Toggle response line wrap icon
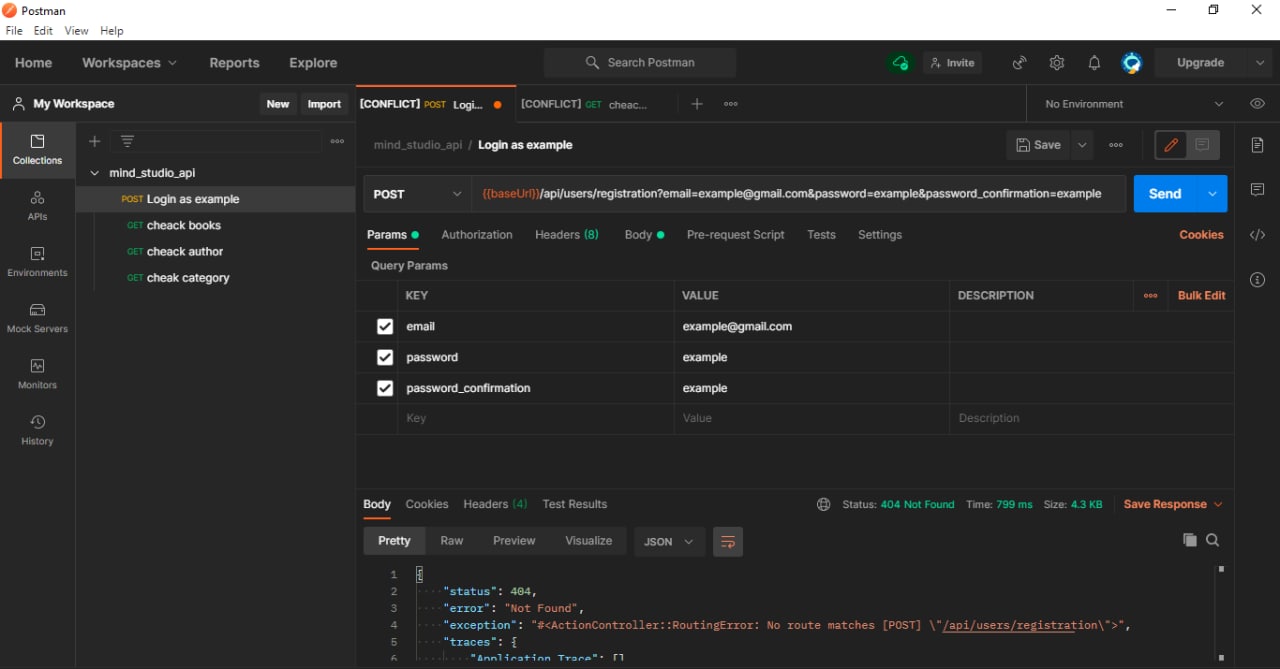Image resolution: width=1280 pixels, height=669 pixels. tap(728, 541)
